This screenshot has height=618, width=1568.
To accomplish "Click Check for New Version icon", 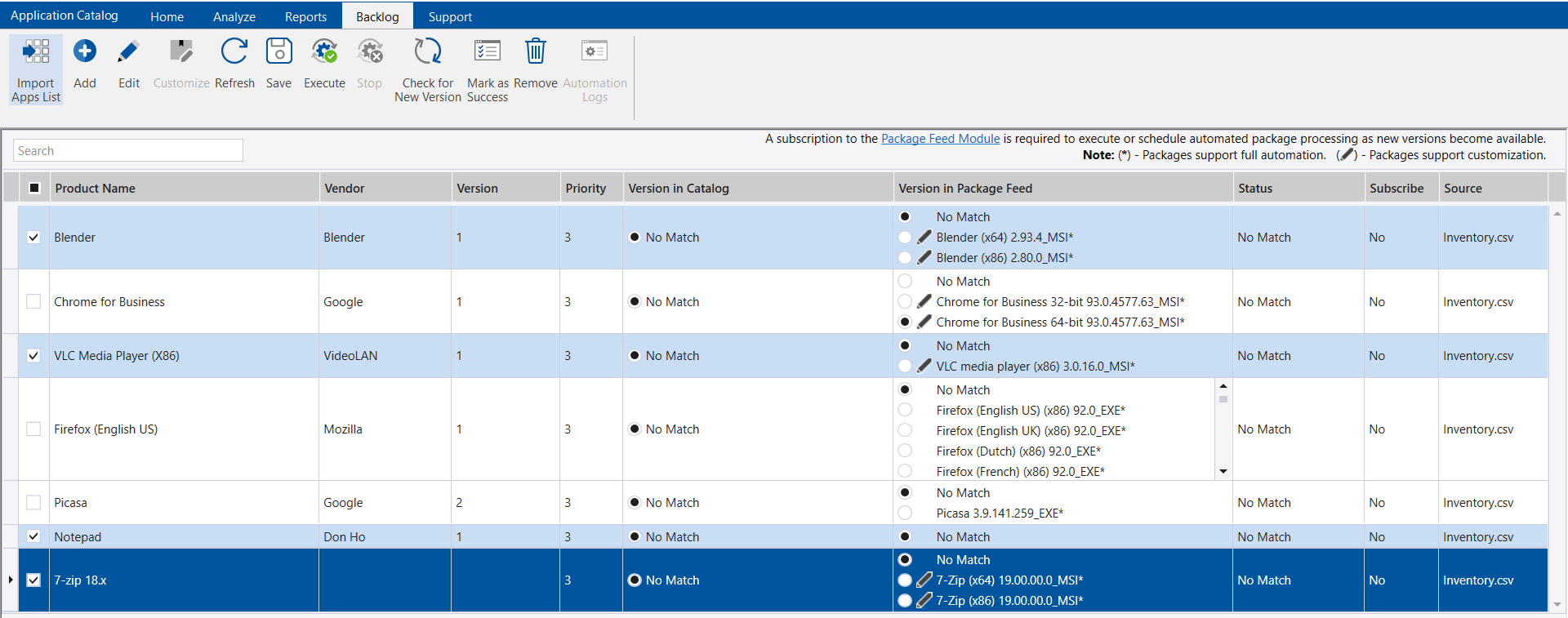I will click(427, 51).
